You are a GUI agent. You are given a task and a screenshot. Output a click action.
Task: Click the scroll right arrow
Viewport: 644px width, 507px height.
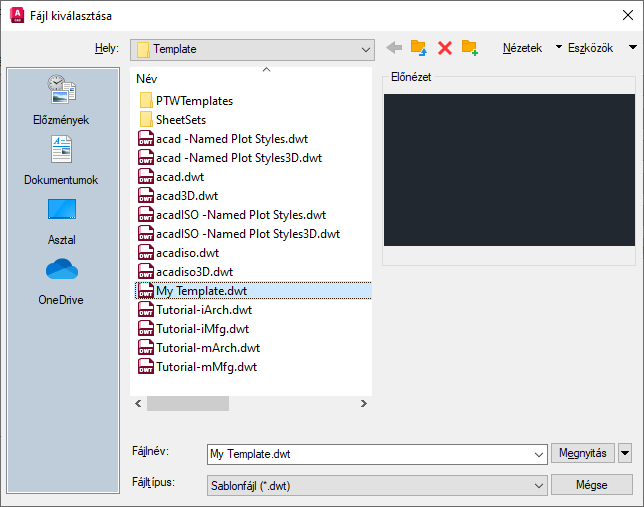point(363,403)
